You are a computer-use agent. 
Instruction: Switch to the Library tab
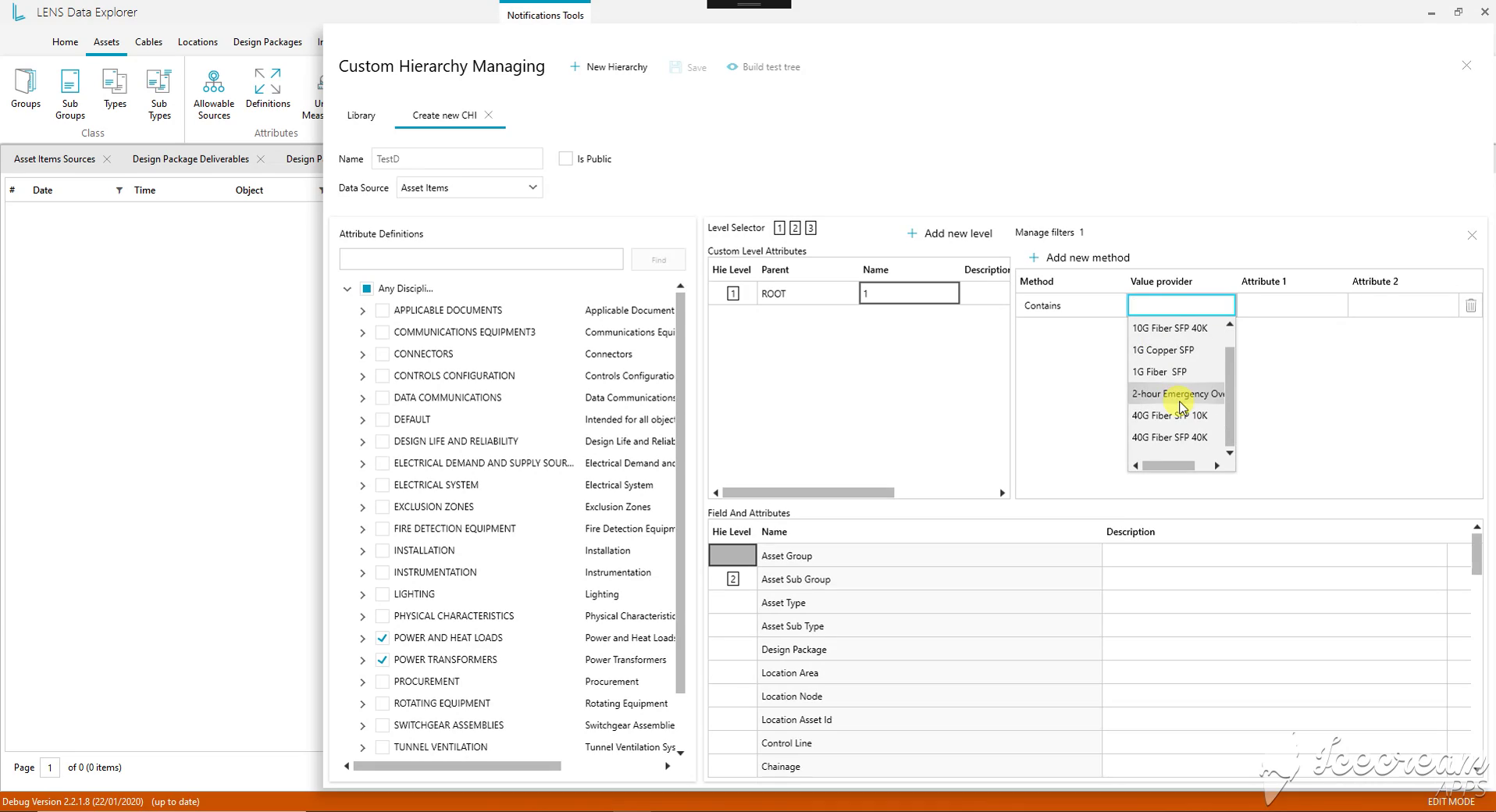[361, 116]
